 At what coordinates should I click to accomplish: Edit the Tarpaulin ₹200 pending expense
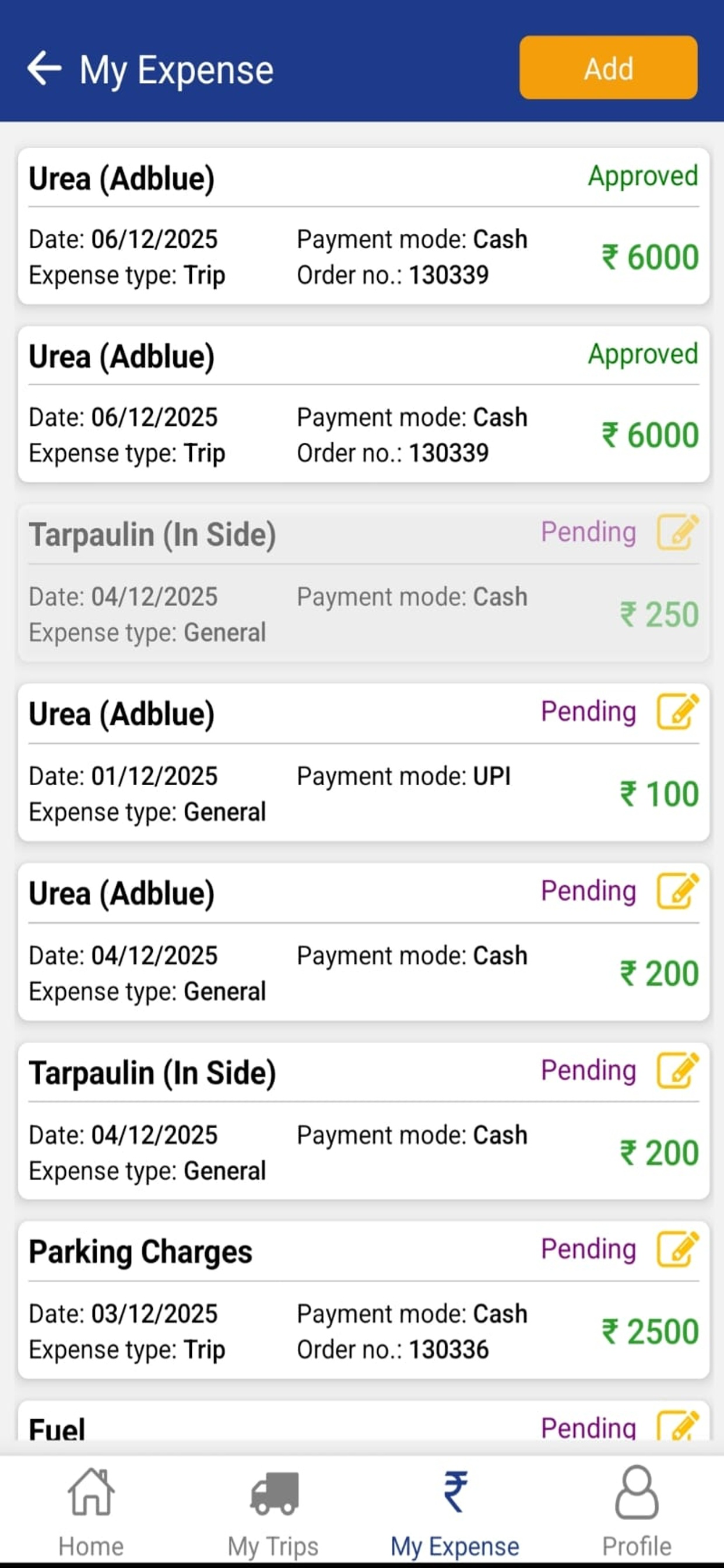(677, 1070)
